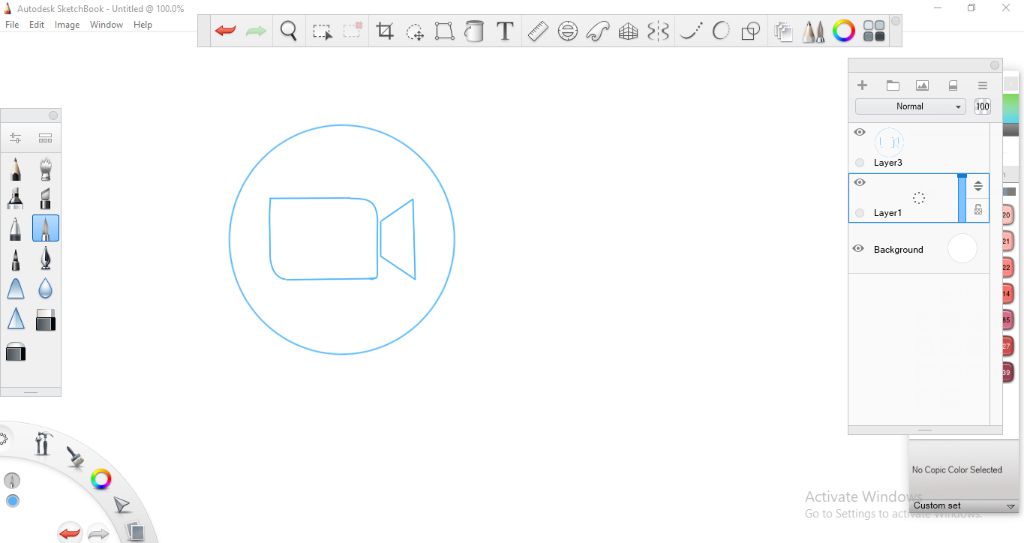Select the Marker brush
Image resolution: width=1024 pixels, height=543 pixels.
(16, 199)
